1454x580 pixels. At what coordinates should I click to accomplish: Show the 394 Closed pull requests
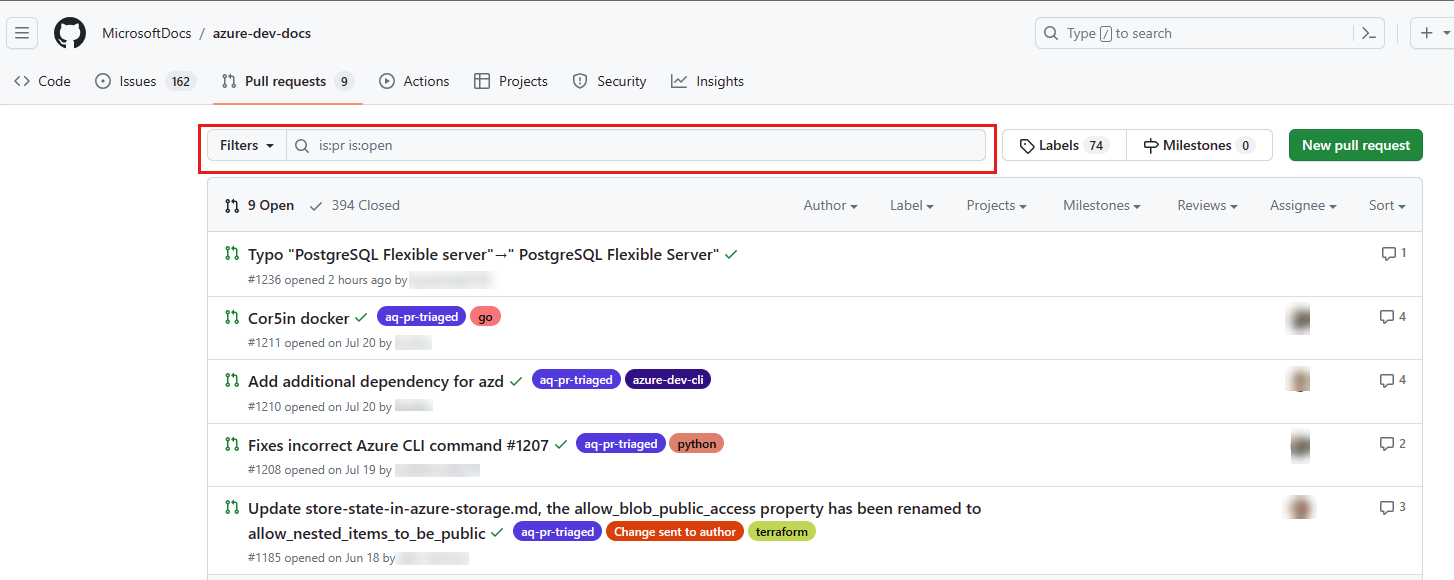pyautogui.click(x=355, y=205)
